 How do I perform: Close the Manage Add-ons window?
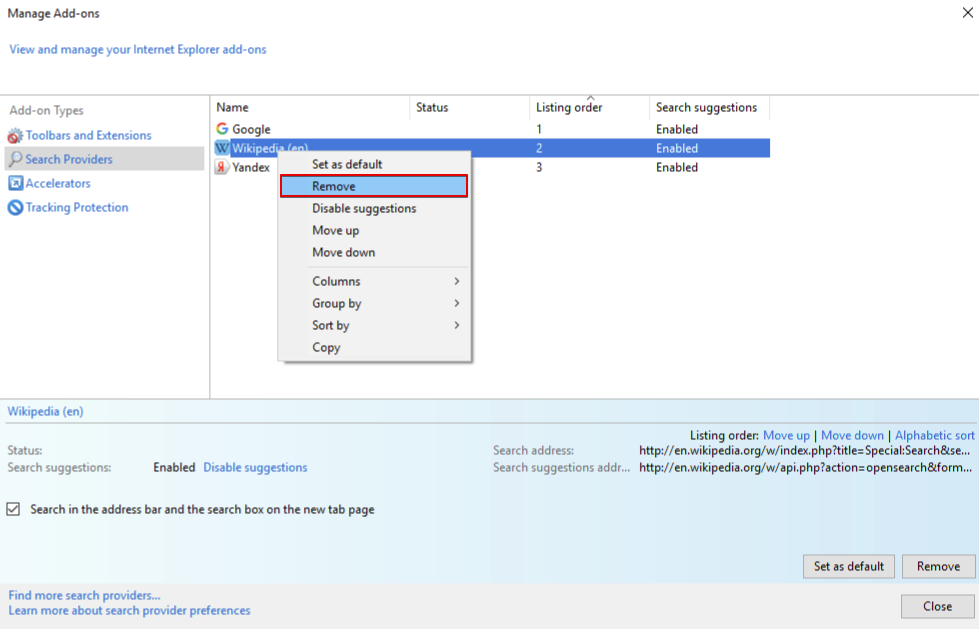click(967, 12)
